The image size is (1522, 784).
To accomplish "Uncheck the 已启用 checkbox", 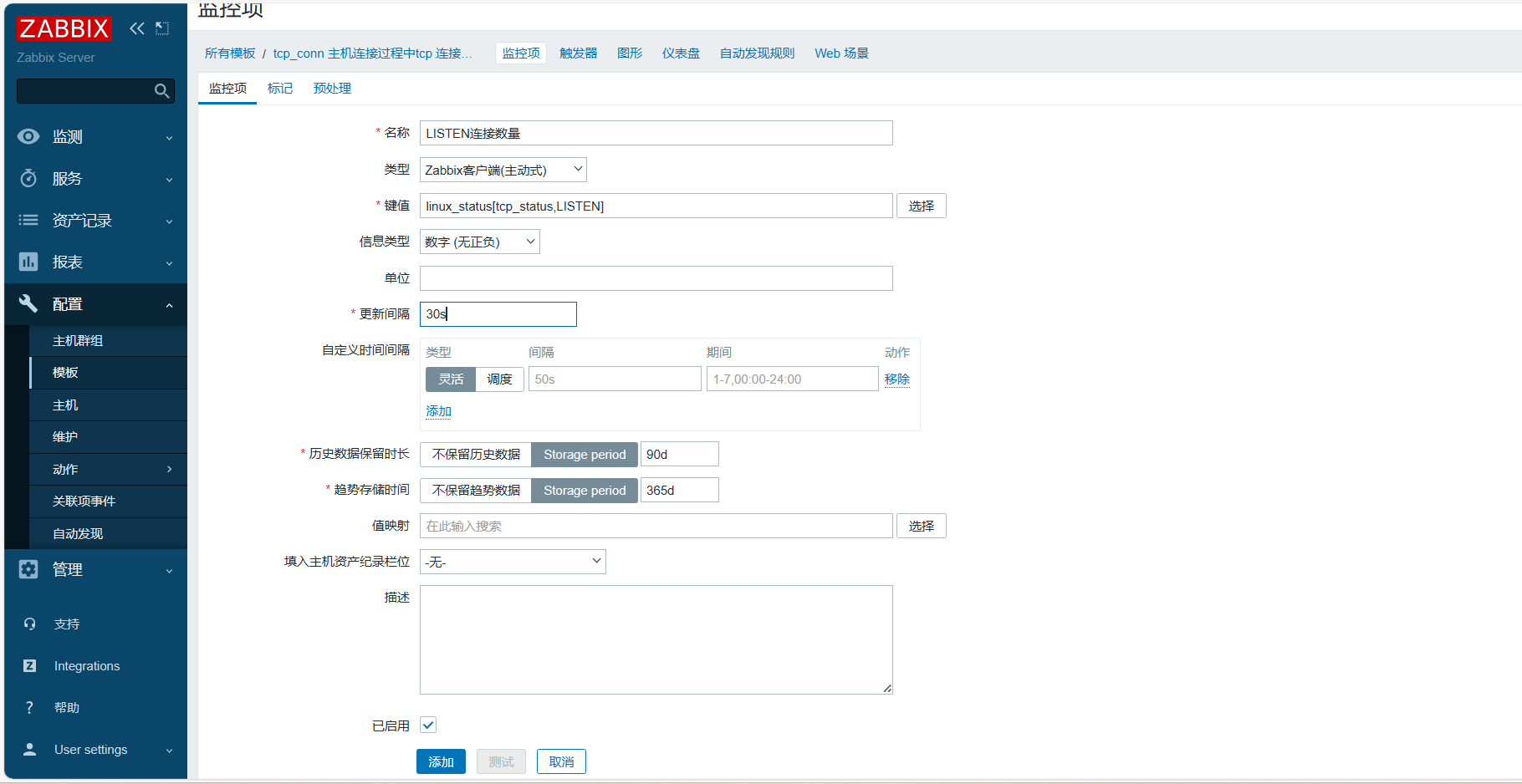I will [x=428, y=725].
